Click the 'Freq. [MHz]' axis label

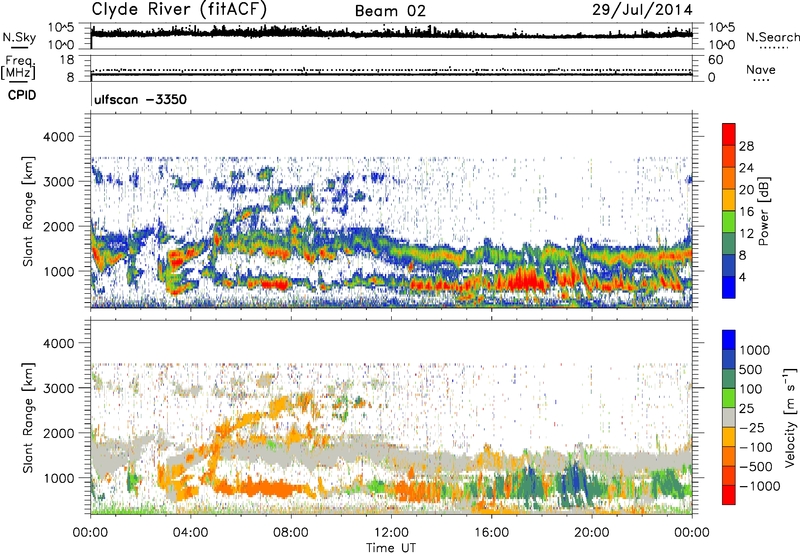pyautogui.click(x=18, y=68)
